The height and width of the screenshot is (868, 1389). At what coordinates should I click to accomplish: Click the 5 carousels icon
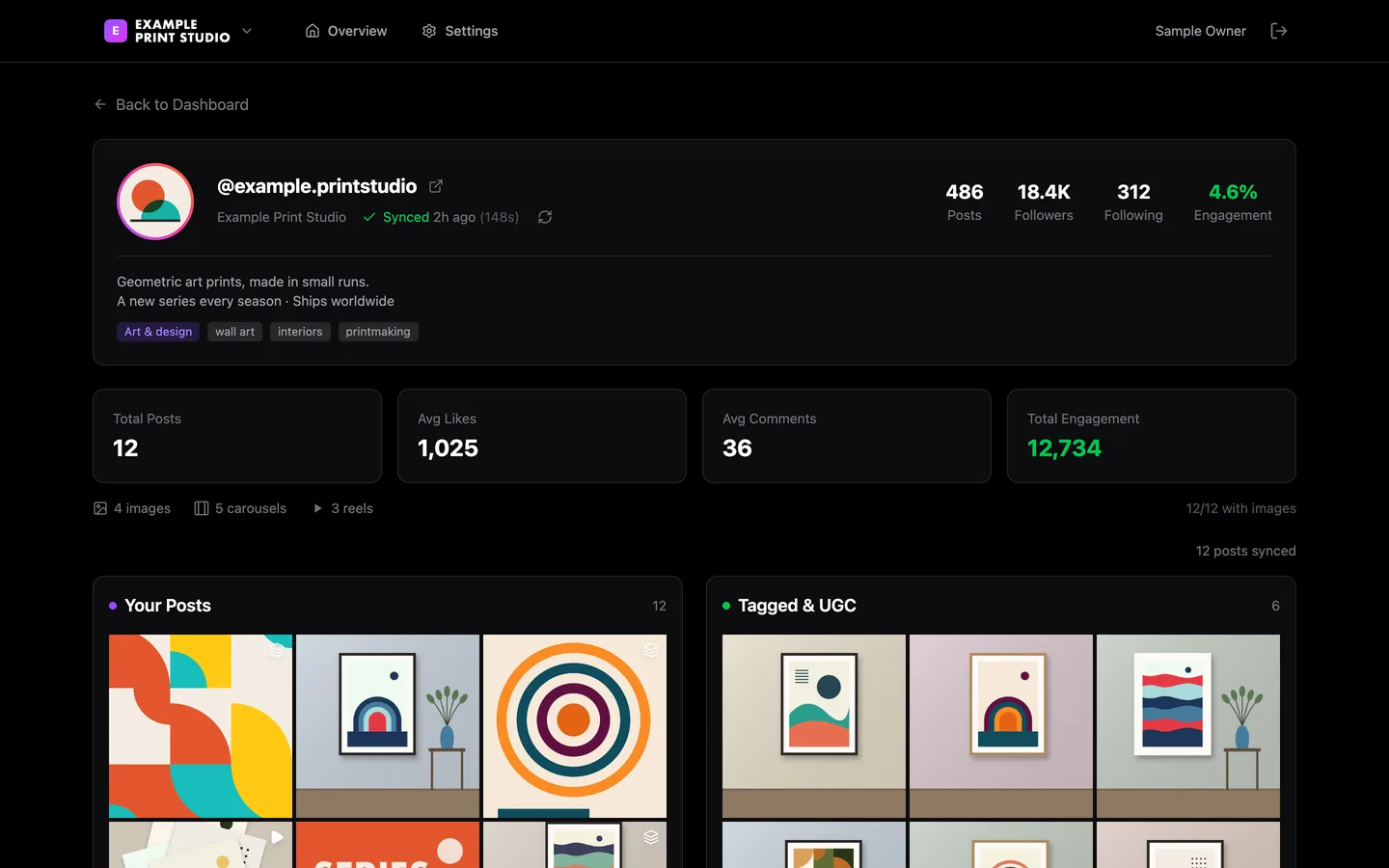point(202,508)
